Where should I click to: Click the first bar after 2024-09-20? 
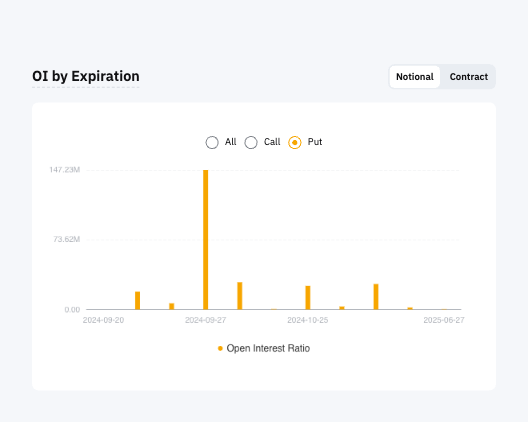click(137, 300)
